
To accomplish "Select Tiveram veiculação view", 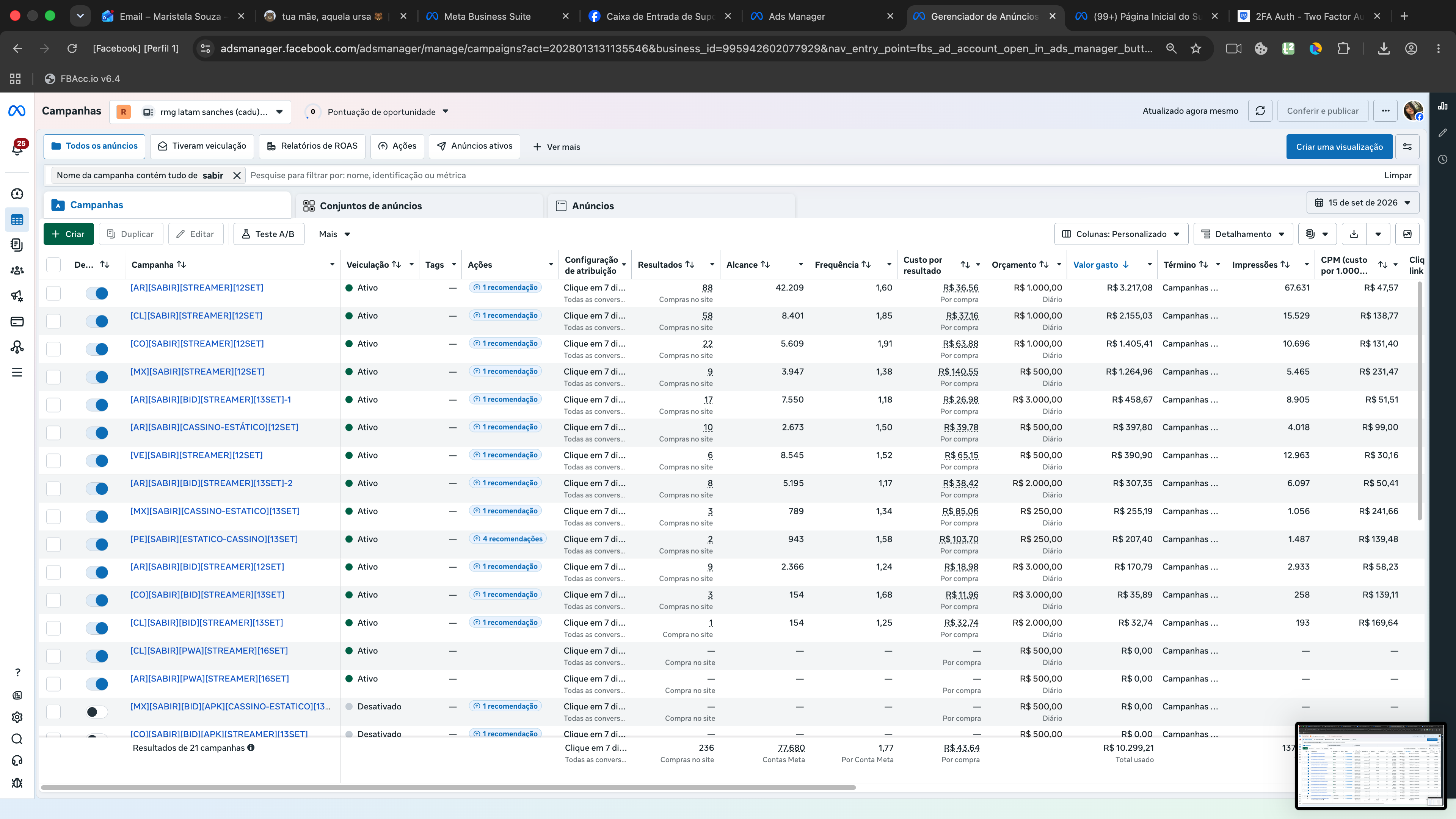I will (202, 146).
